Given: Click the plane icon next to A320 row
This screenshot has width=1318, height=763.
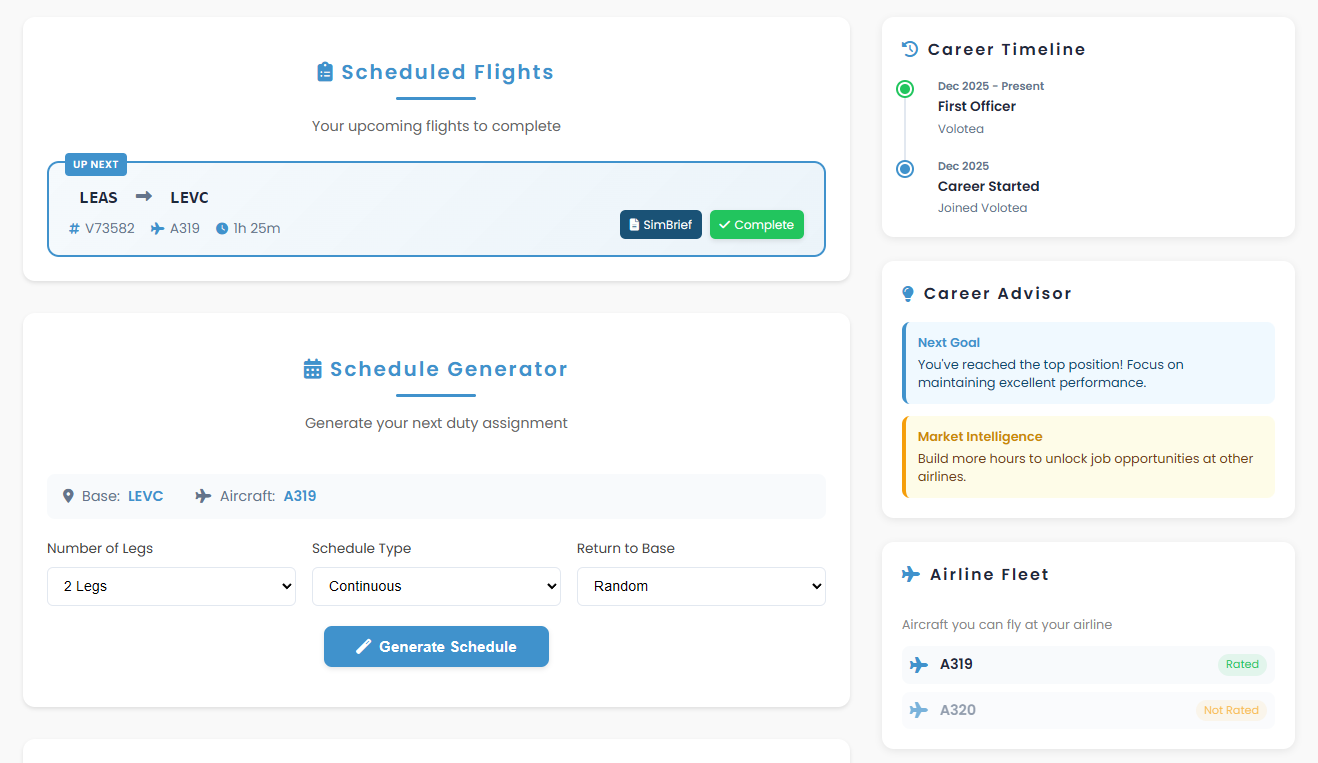Looking at the screenshot, I should point(919,710).
